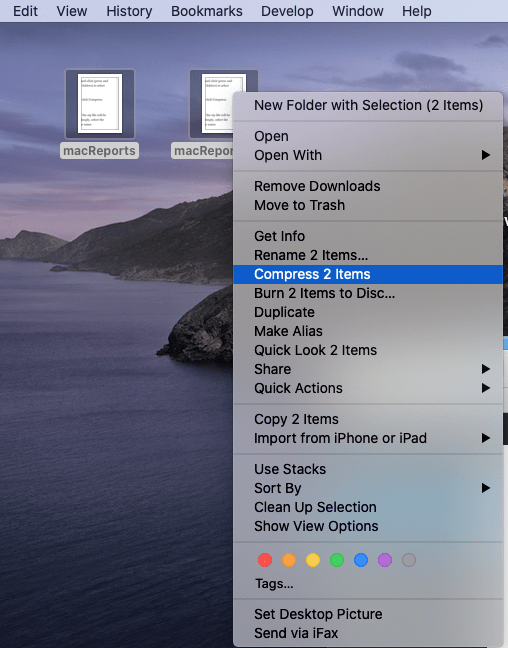Apply the gray tag color

coord(409,560)
